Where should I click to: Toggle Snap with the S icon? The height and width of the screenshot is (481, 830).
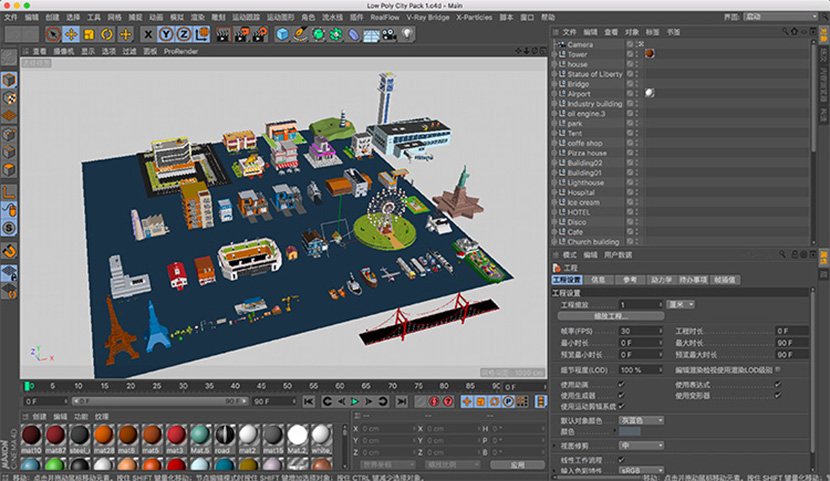pyautogui.click(x=9, y=228)
